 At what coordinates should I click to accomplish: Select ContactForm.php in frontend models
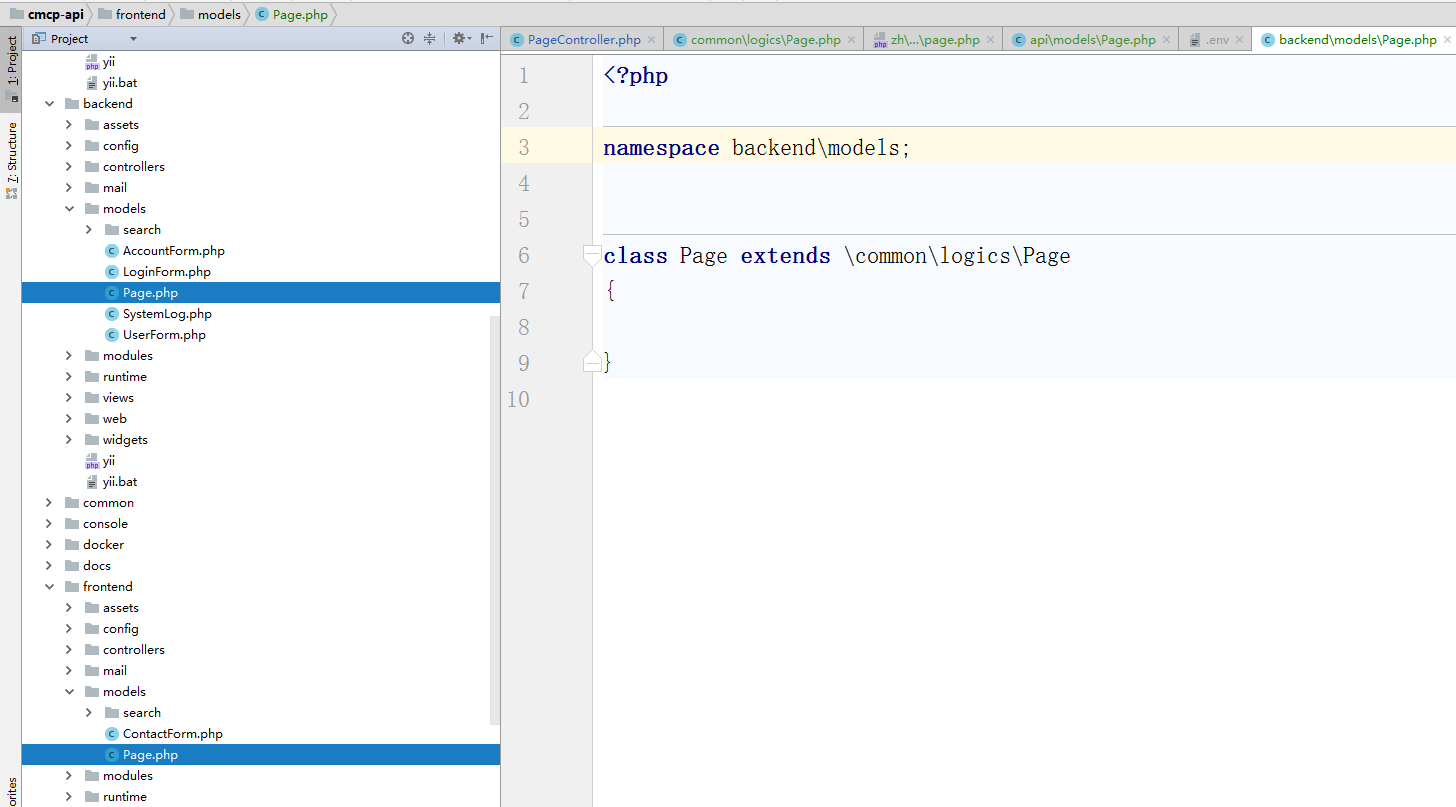click(172, 734)
